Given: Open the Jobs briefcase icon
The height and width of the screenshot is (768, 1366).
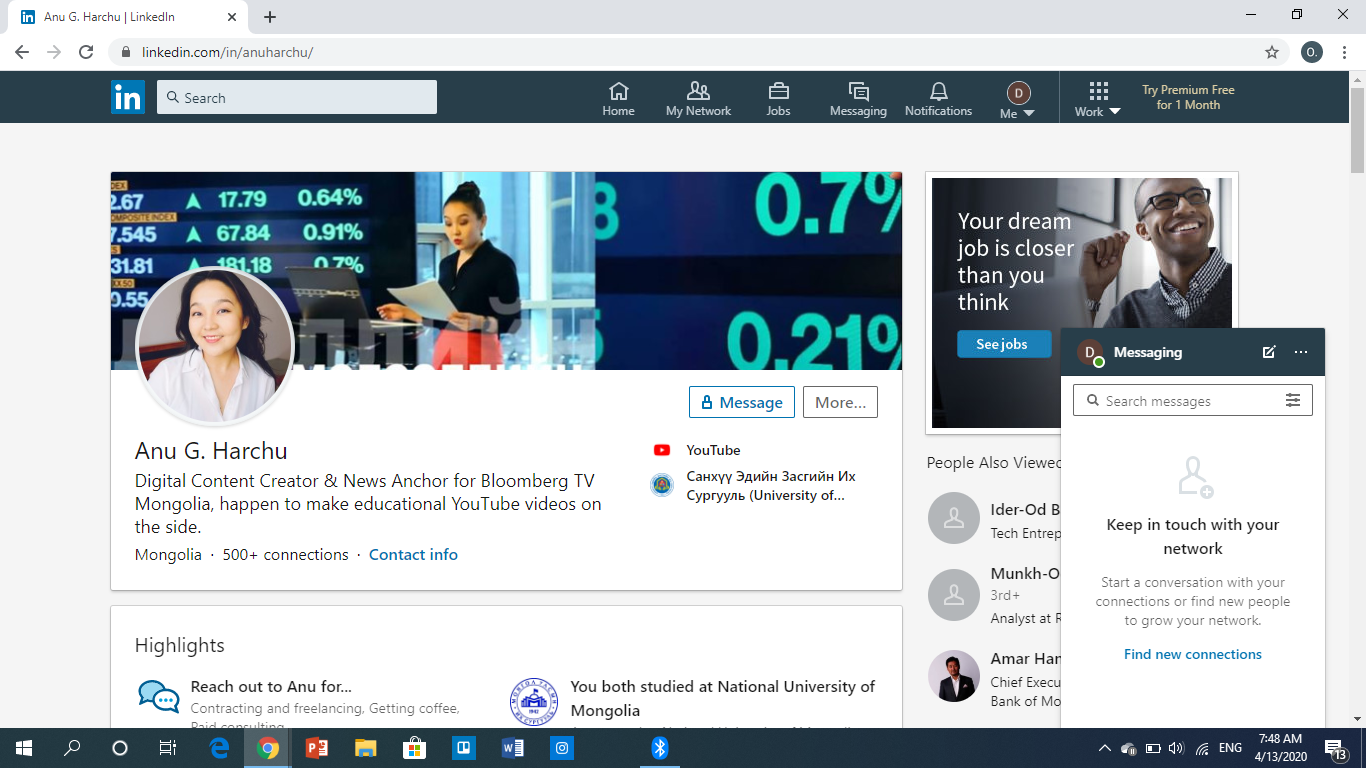Looking at the screenshot, I should (x=778, y=99).
